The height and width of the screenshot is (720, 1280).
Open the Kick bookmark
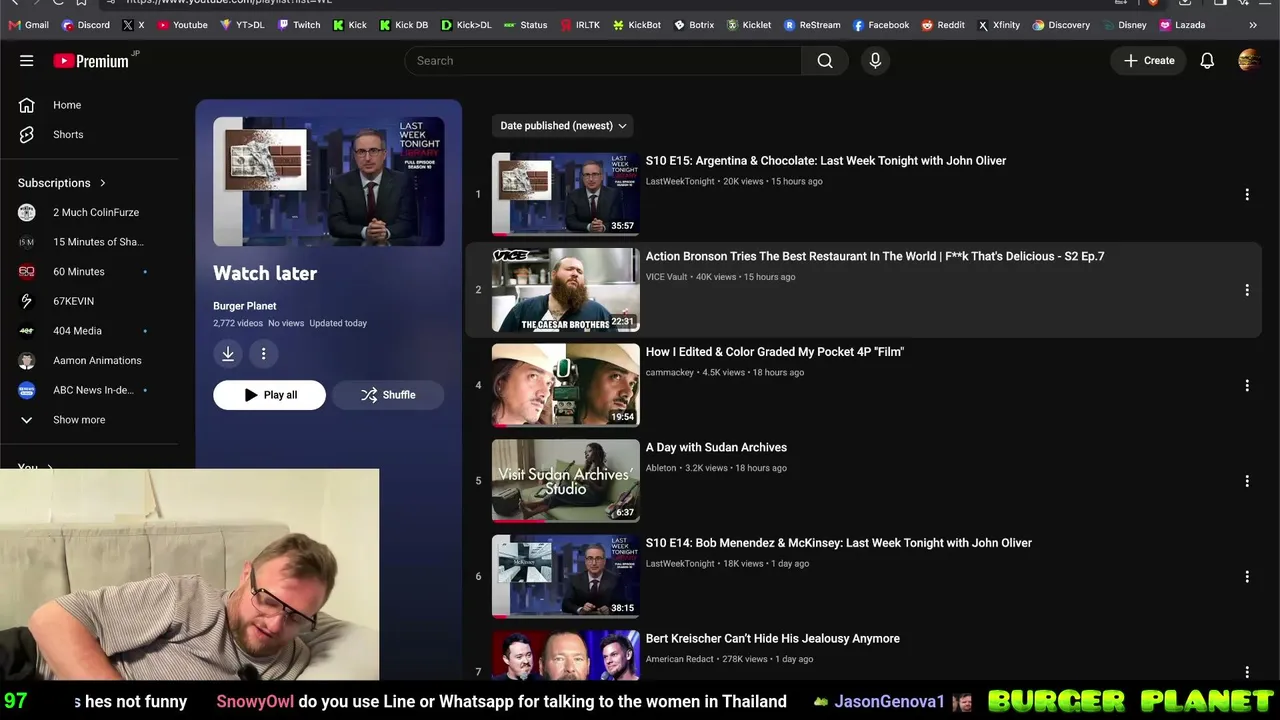350,25
